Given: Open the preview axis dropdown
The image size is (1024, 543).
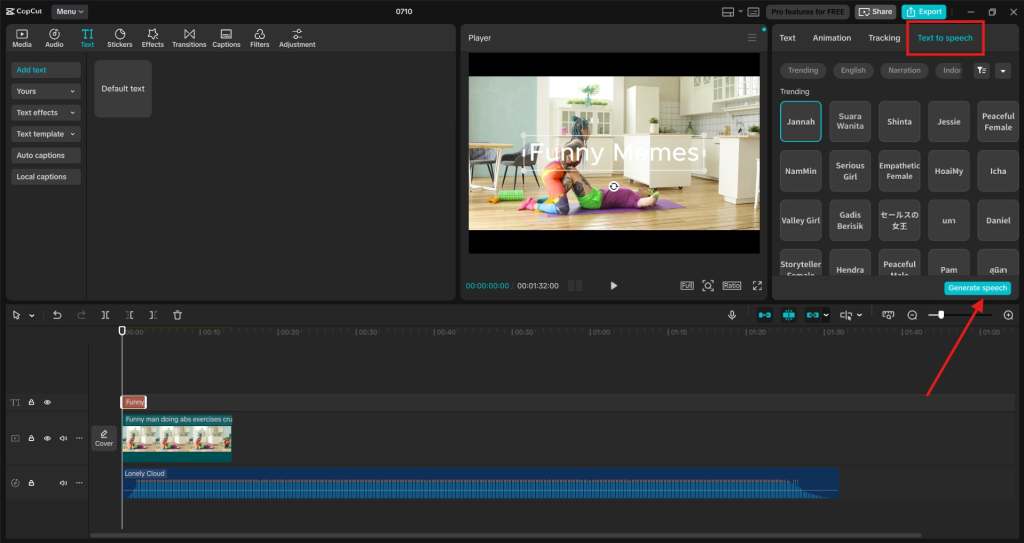Looking at the screenshot, I should (x=859, y=315).
